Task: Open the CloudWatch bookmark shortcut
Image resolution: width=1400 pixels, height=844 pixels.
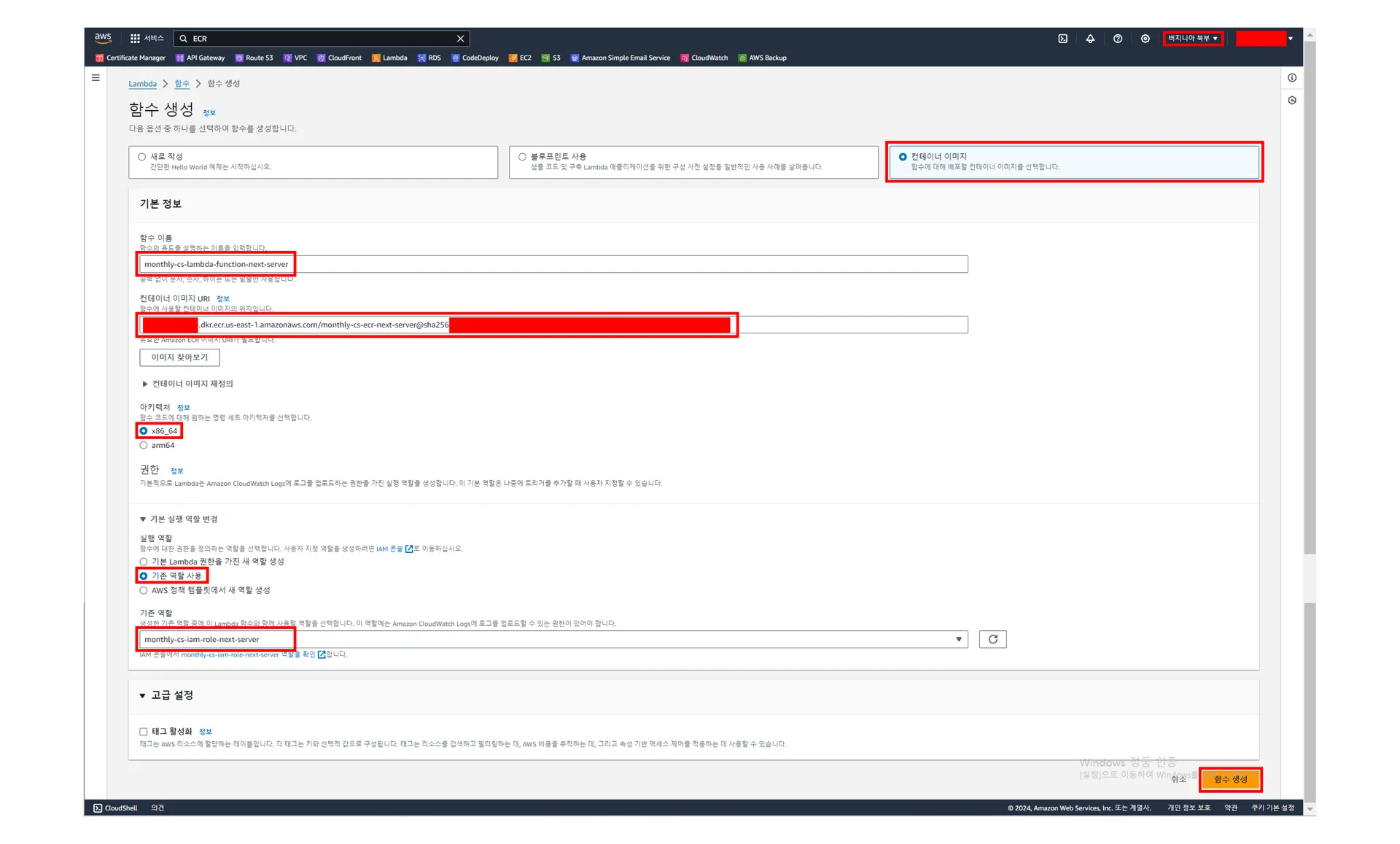Action: pos(704,58)
